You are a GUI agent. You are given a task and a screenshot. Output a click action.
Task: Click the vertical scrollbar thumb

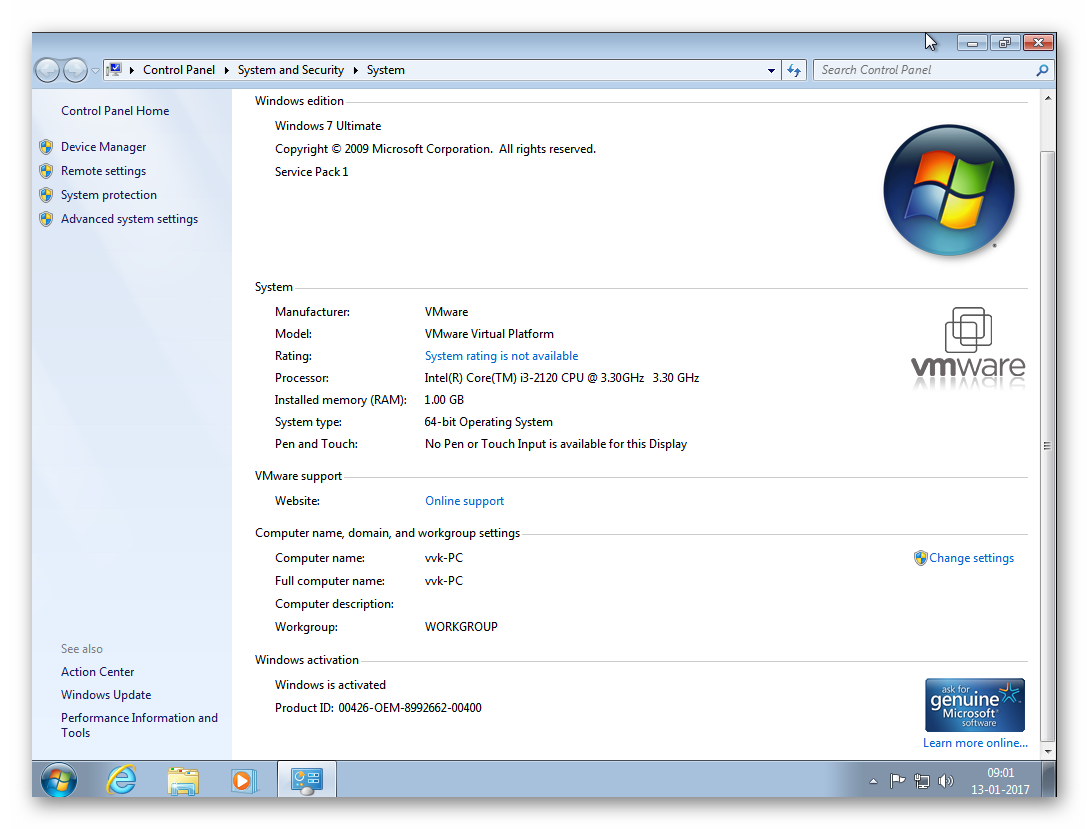tap(1047, 445)
